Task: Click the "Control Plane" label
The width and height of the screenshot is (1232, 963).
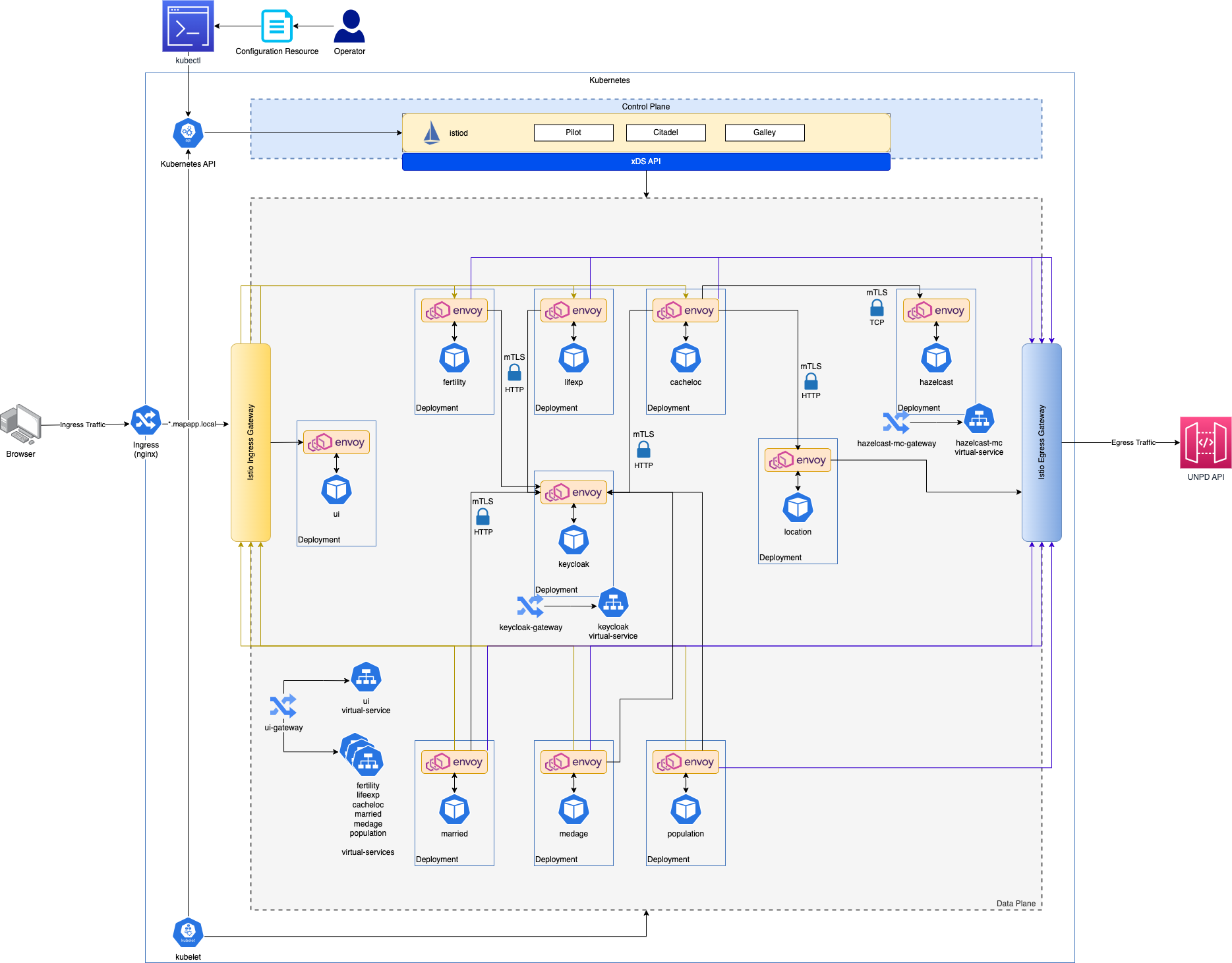Action: pyautogui.click(x=646, y=107)
